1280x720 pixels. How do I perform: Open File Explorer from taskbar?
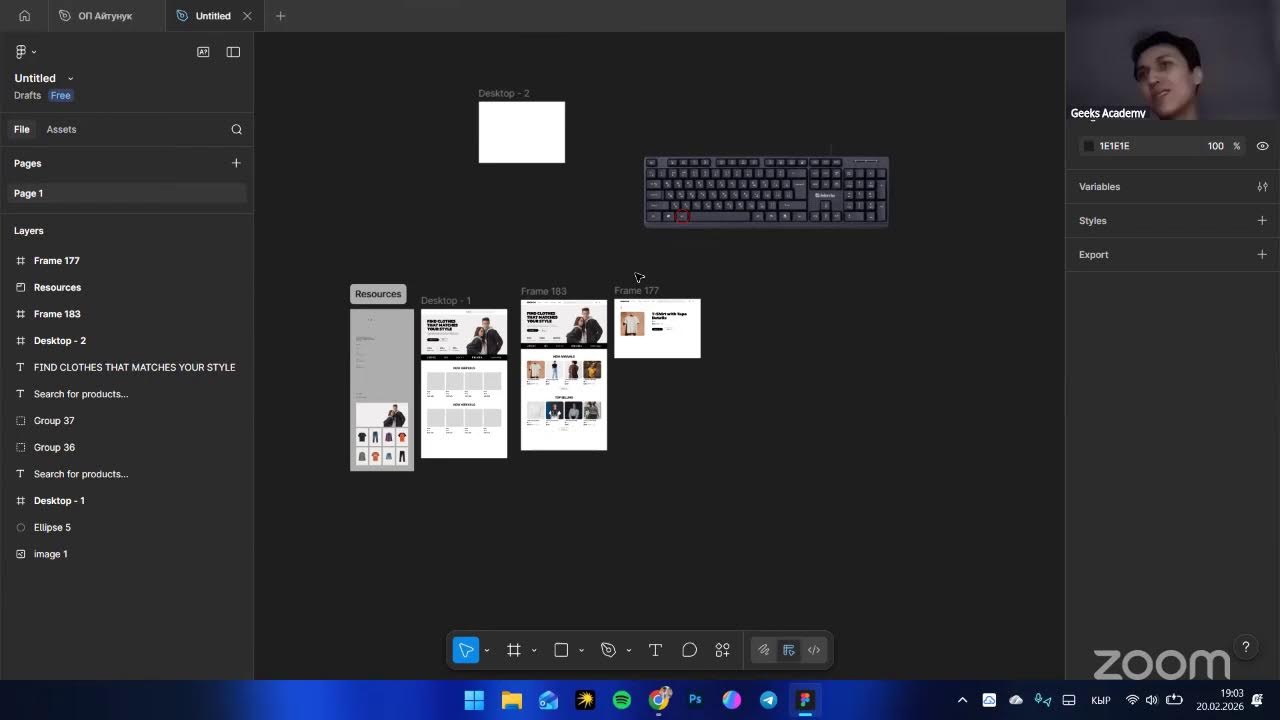[512, 700]
